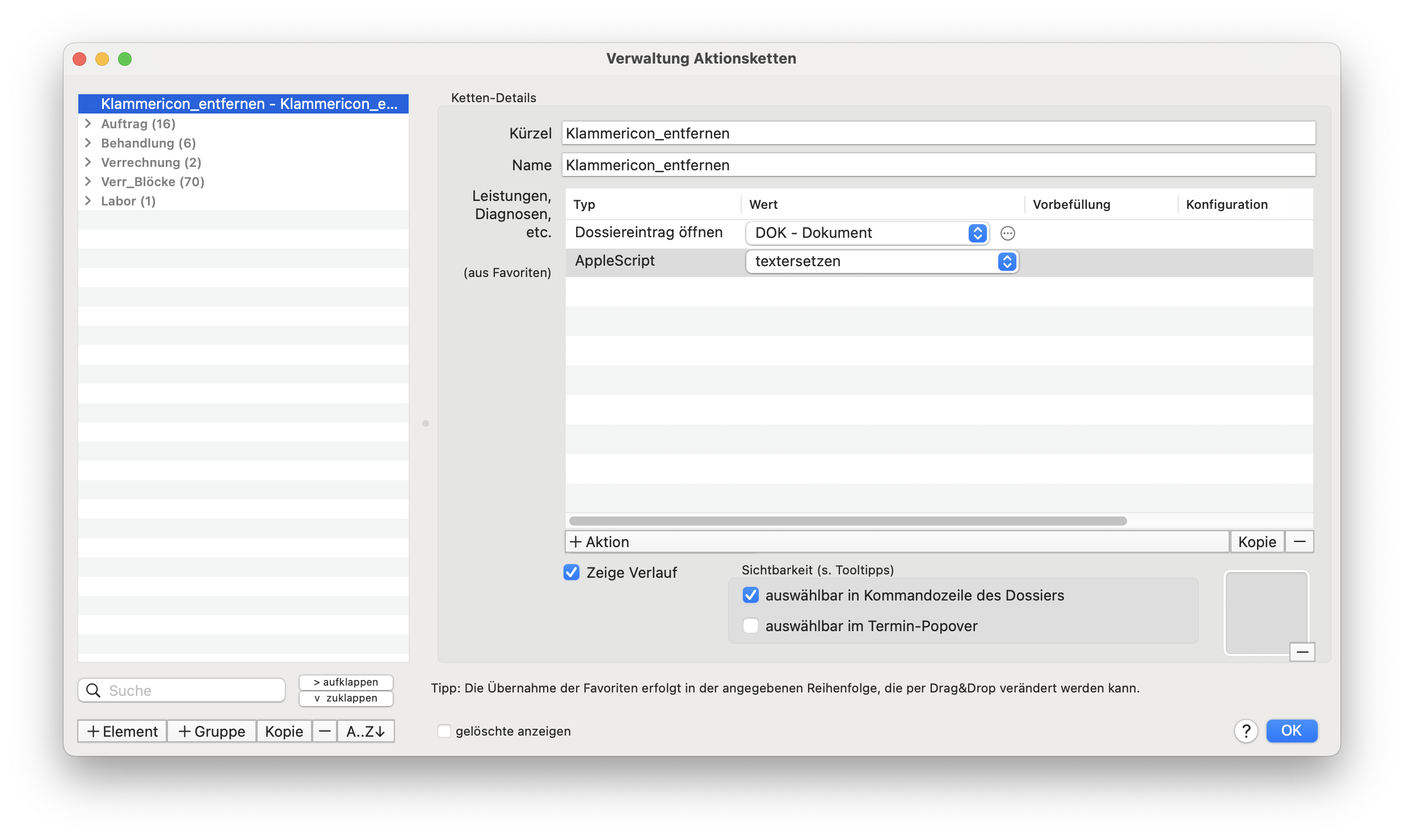The width and height of the screenshot is (1404, 840).
Task: Uncheck auswählbar in Kommandozeile des Dossiers
Action: click(x=750, y=595)
